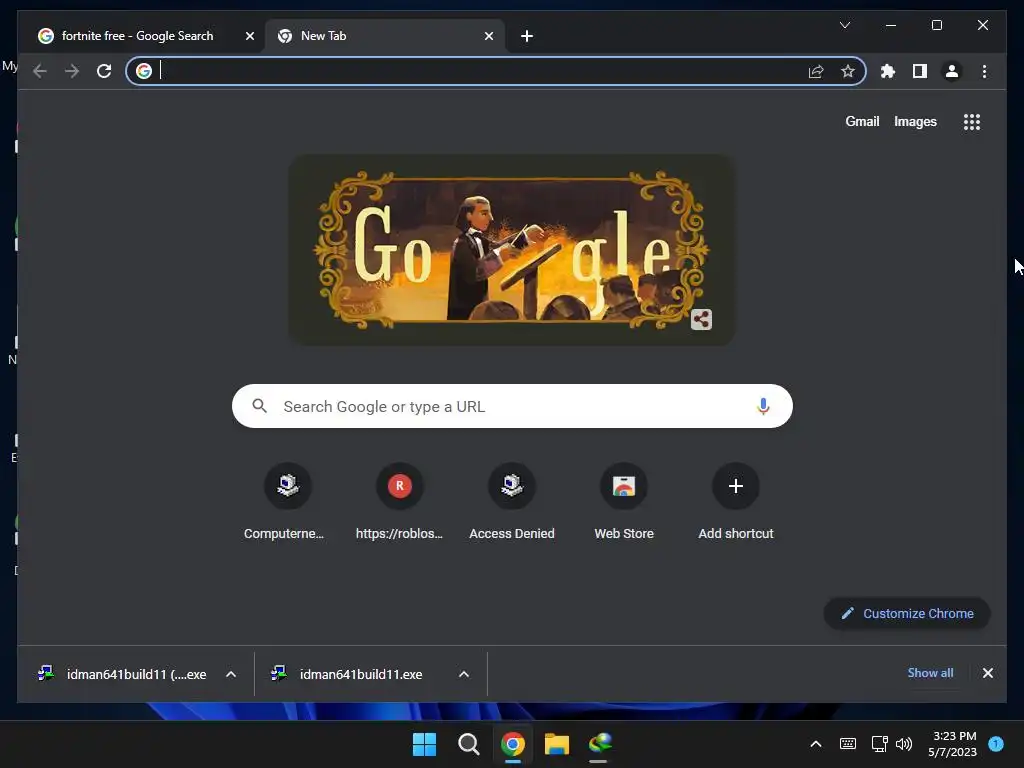Image resolution: width=1024 pixels, height=768 pixels.
Task: Focus the Search Google or type a URL box
Action: coord(512,406)
